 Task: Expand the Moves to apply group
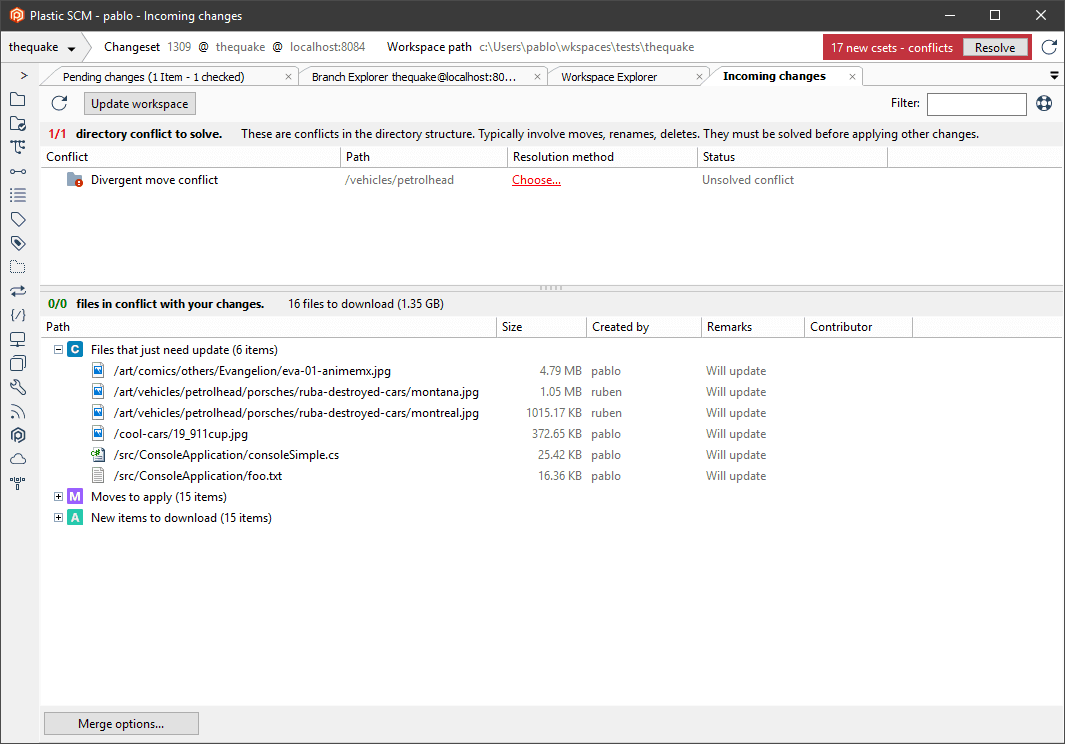tap(58, 496)
